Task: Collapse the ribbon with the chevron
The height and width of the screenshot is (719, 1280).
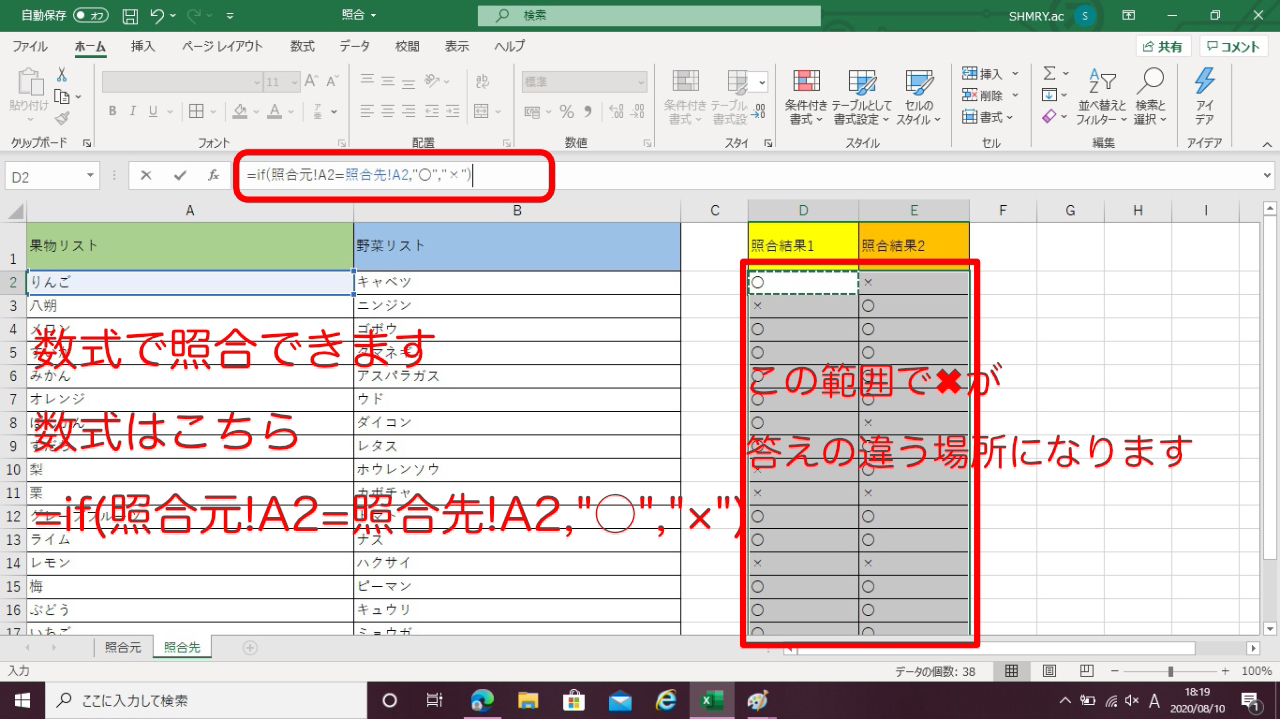Action: click(1268, 143)
